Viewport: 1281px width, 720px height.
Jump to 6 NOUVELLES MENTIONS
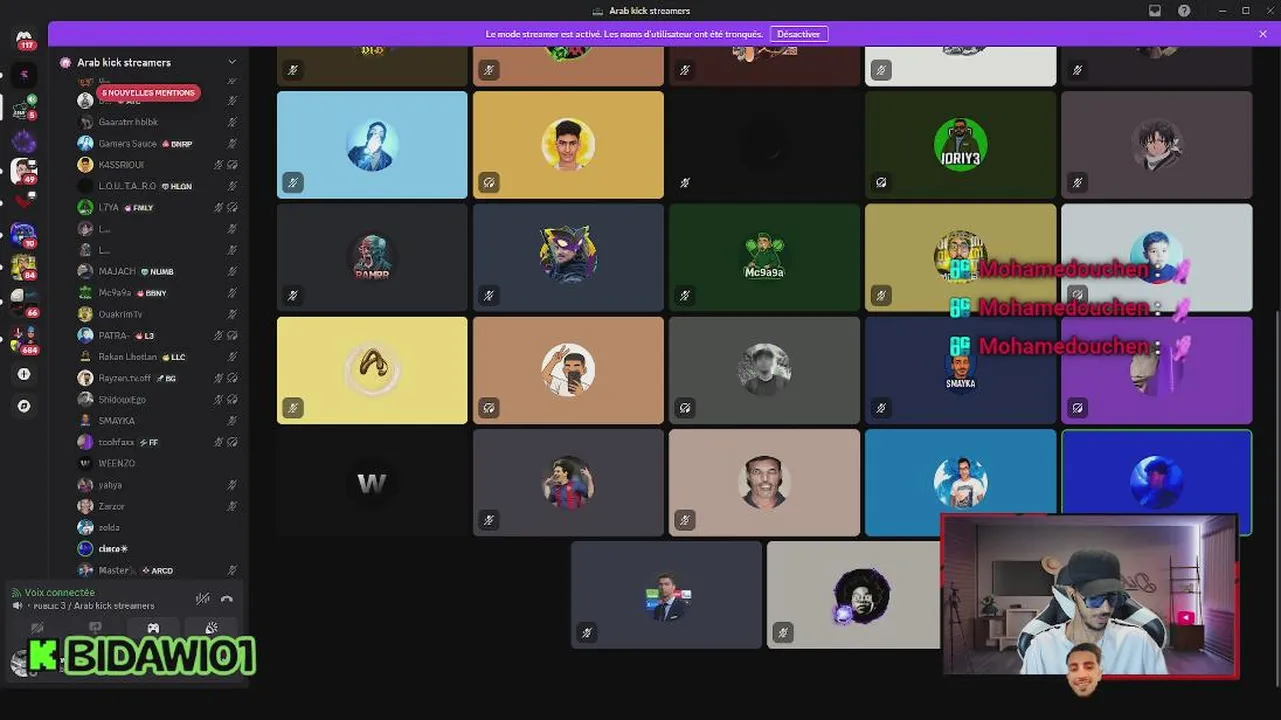click(149, 92)
